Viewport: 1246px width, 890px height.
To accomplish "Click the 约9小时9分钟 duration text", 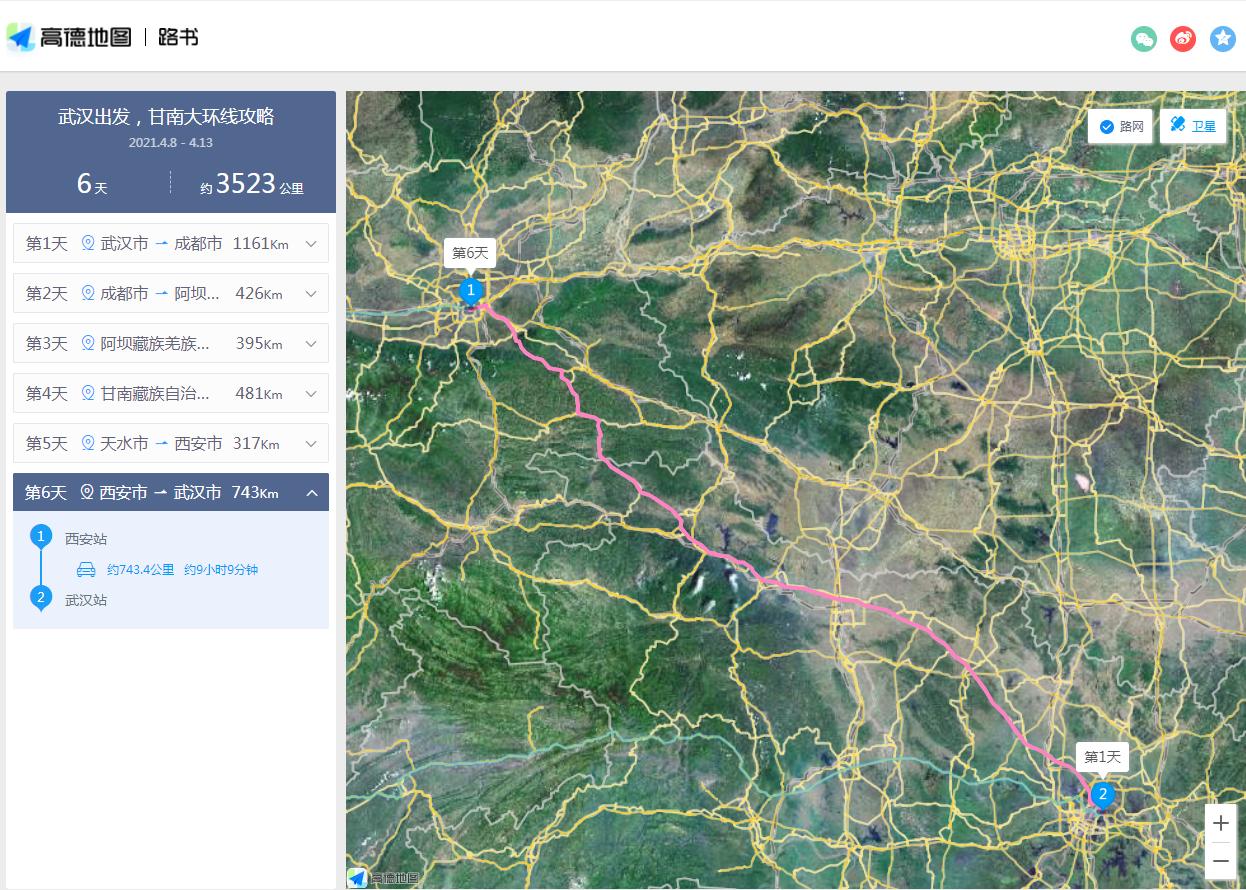I will (x=221, y=569).
